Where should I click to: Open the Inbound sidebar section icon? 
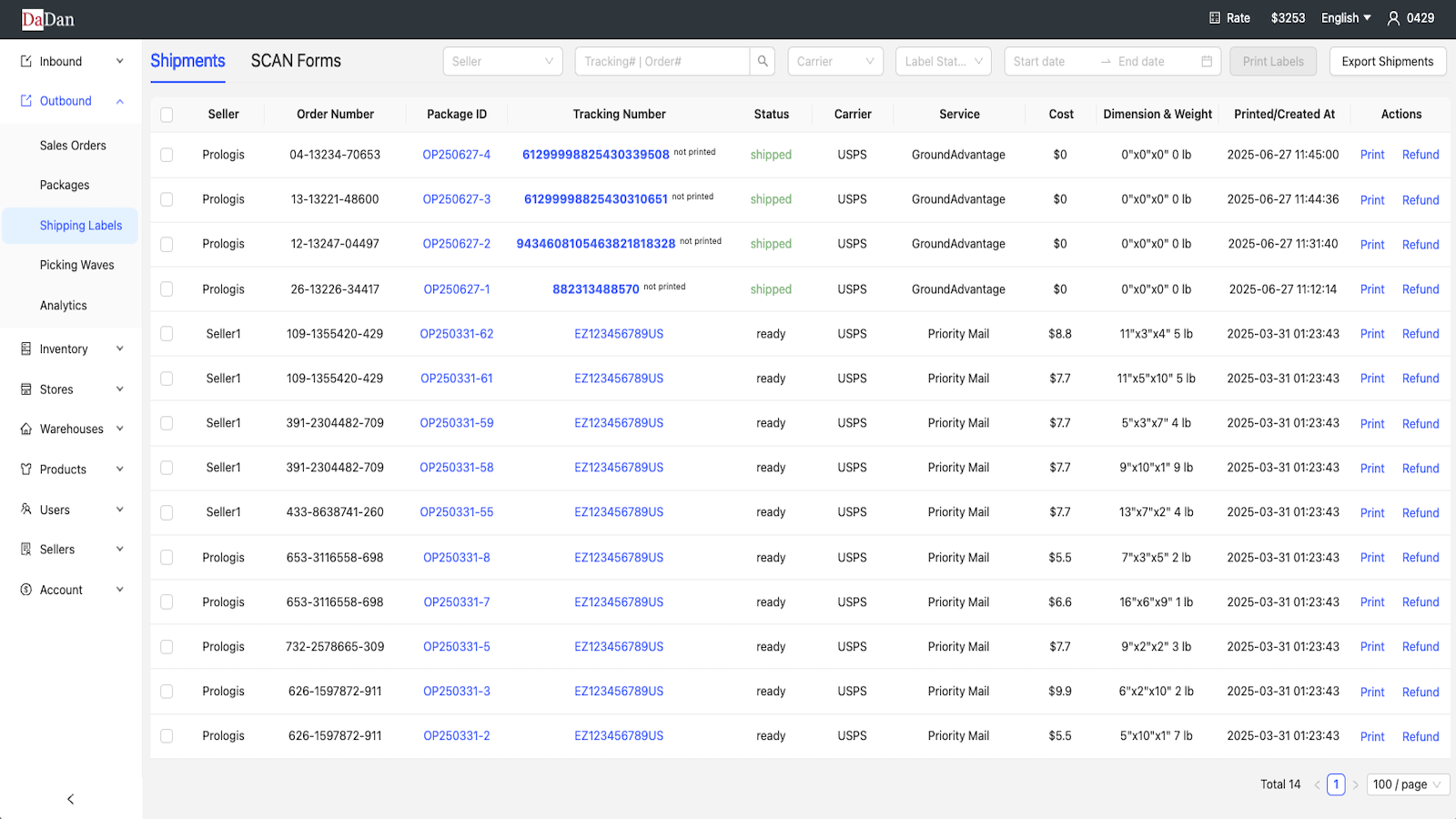point(25,61)
